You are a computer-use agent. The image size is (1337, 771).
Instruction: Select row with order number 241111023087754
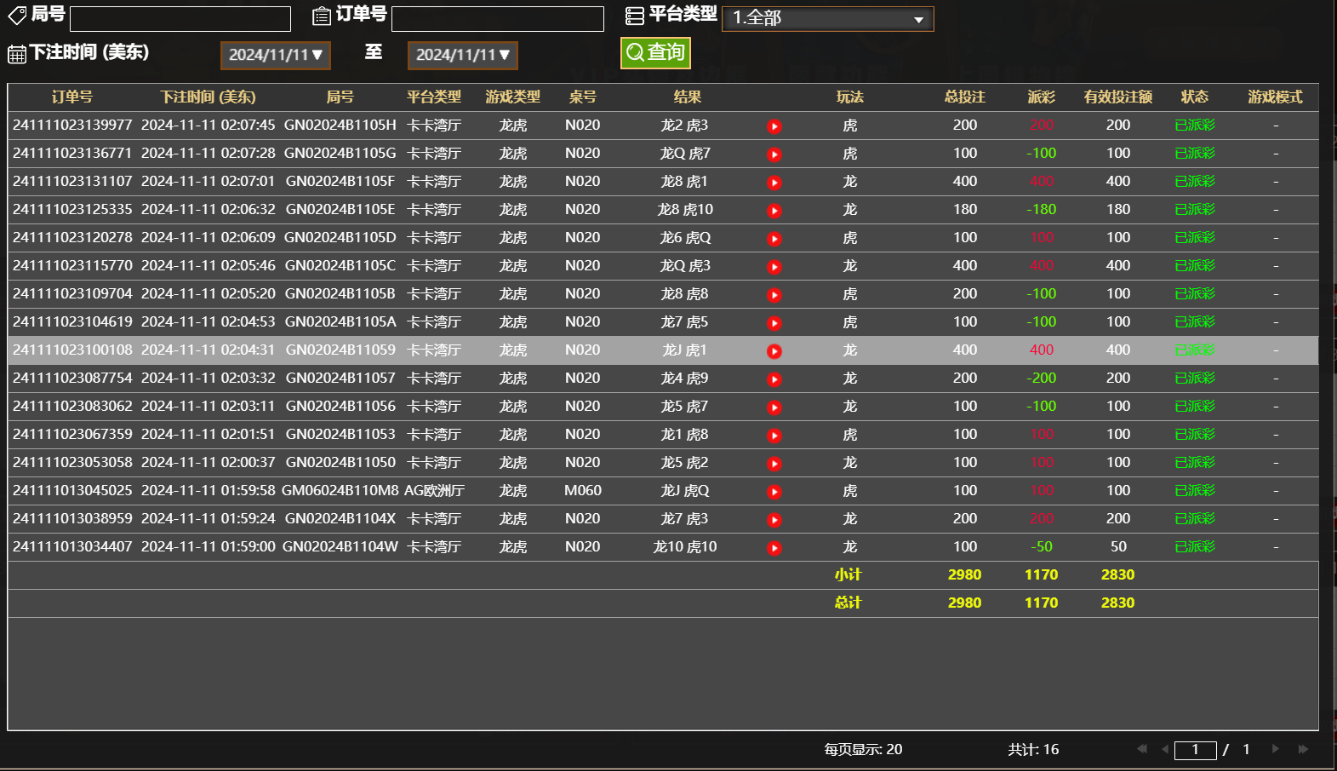(x=72, y=378)
